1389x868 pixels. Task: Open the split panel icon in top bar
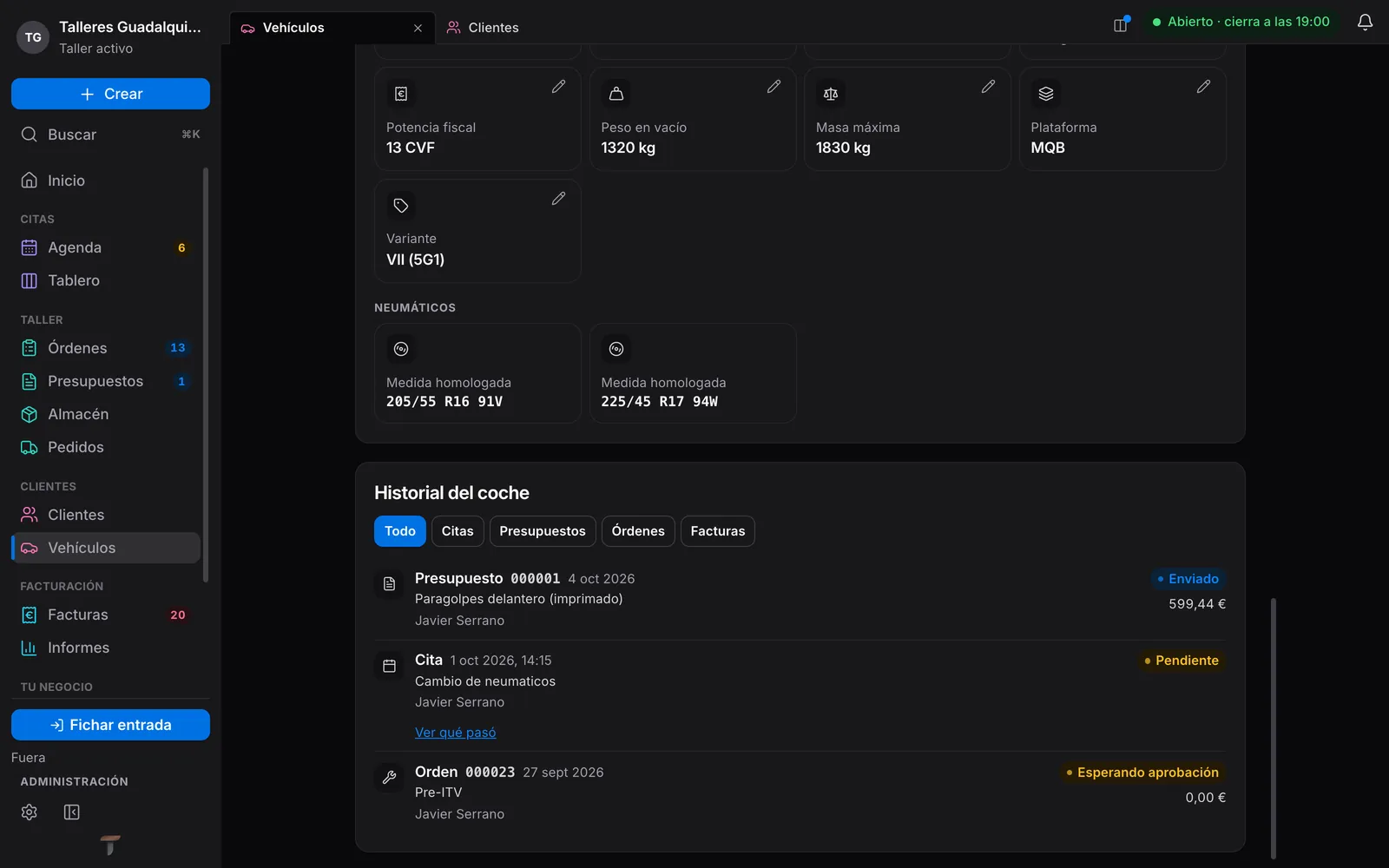pos(1121,24)
